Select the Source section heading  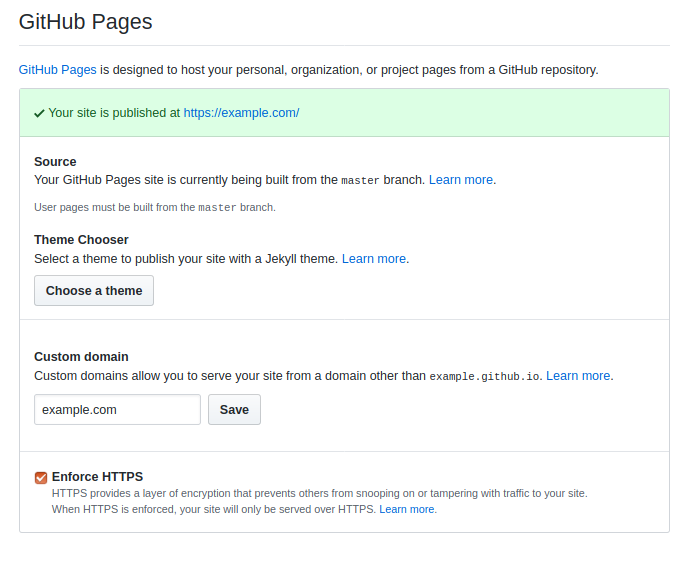coord(55,162)
